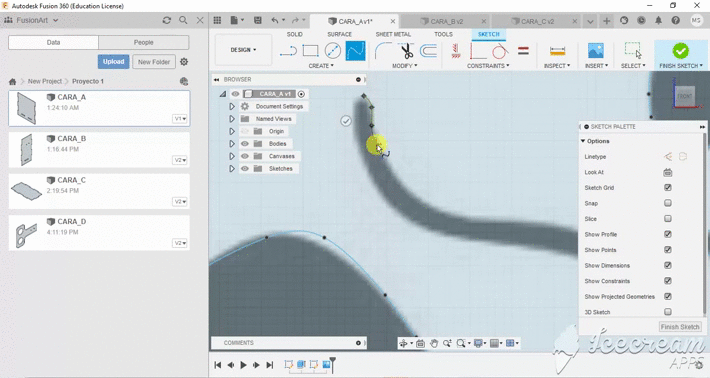
Task: Open the DESIGN workspace dropdown
Action: (243, 50)
